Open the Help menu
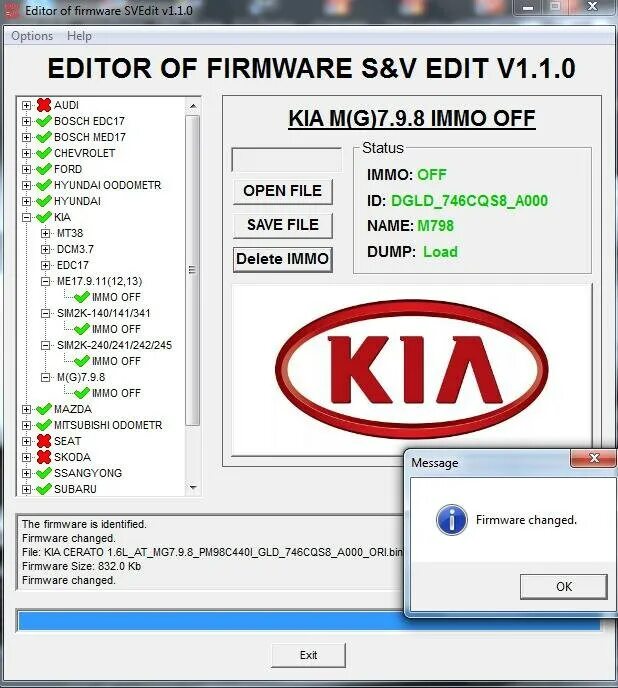 [x=79, y=36]
